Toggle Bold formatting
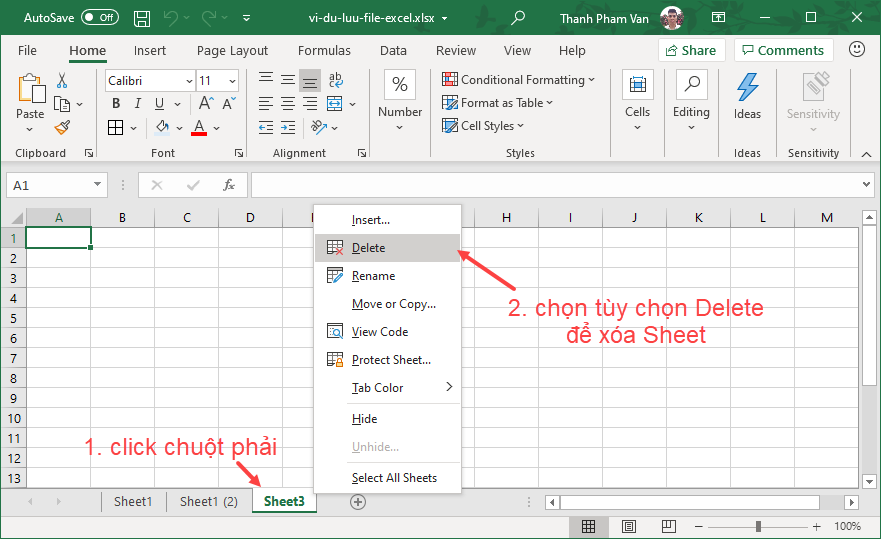Image resolution: width=881 pixels, height=539 pixels. 116,103
